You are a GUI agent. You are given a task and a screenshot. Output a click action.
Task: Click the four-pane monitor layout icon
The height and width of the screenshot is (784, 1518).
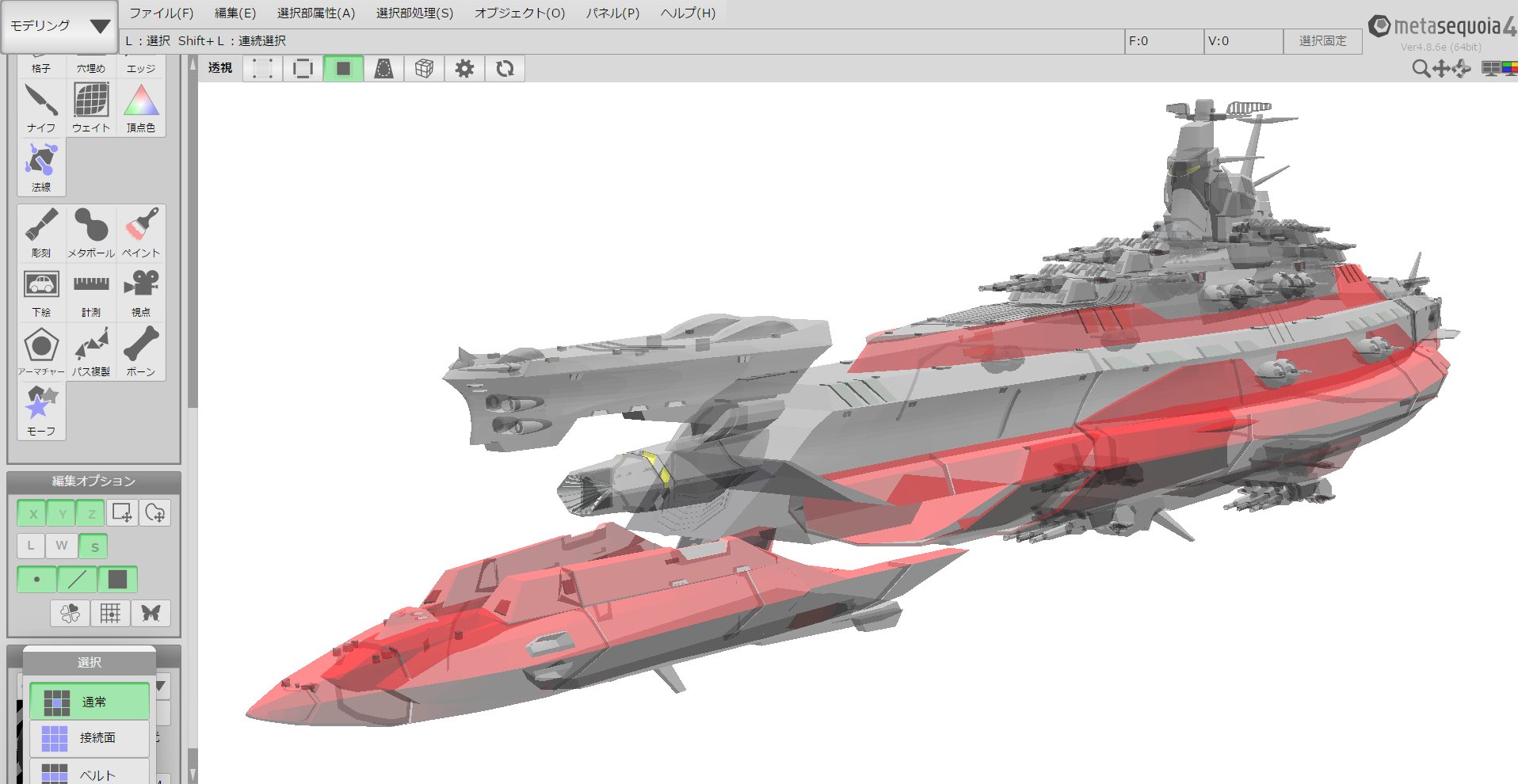coord(1491,69)
